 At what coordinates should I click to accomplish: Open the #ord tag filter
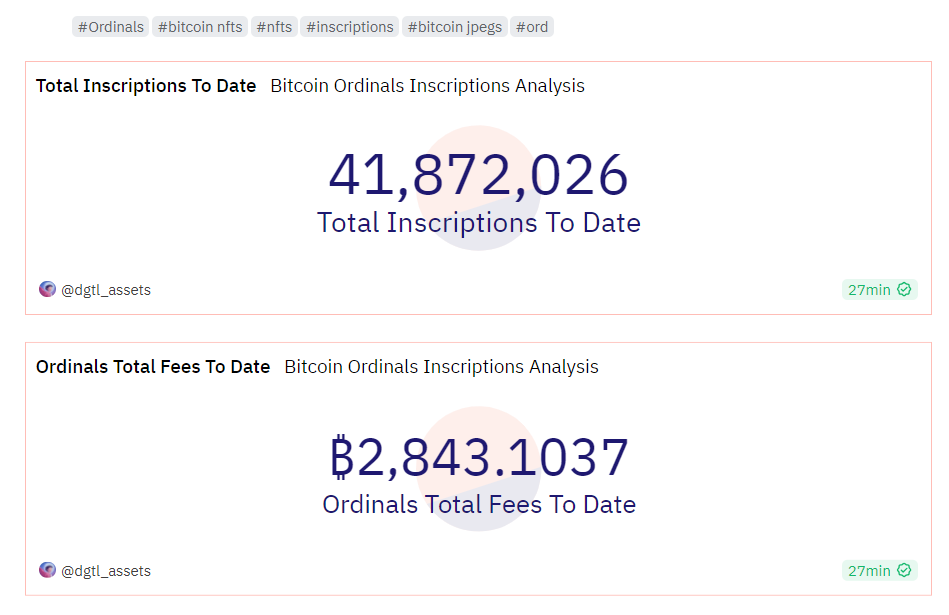[x=532, y=27]
